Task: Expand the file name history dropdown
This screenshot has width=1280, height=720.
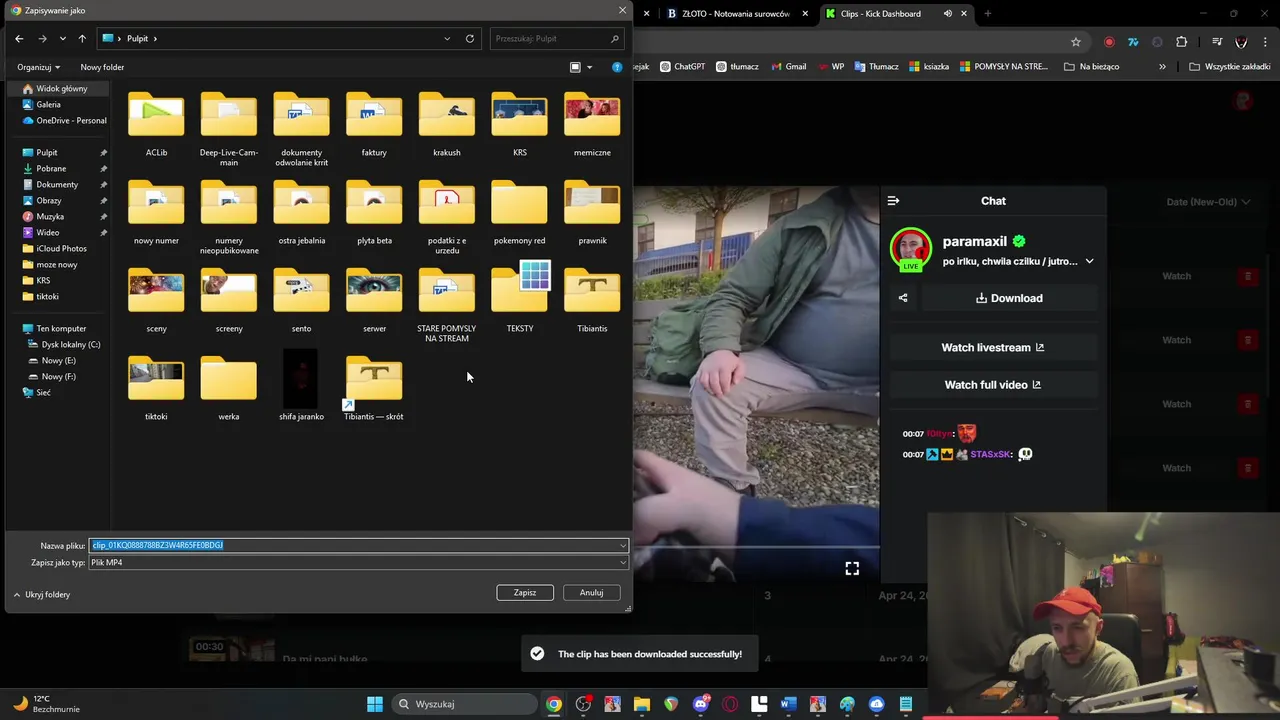Action: pos(623,545)
